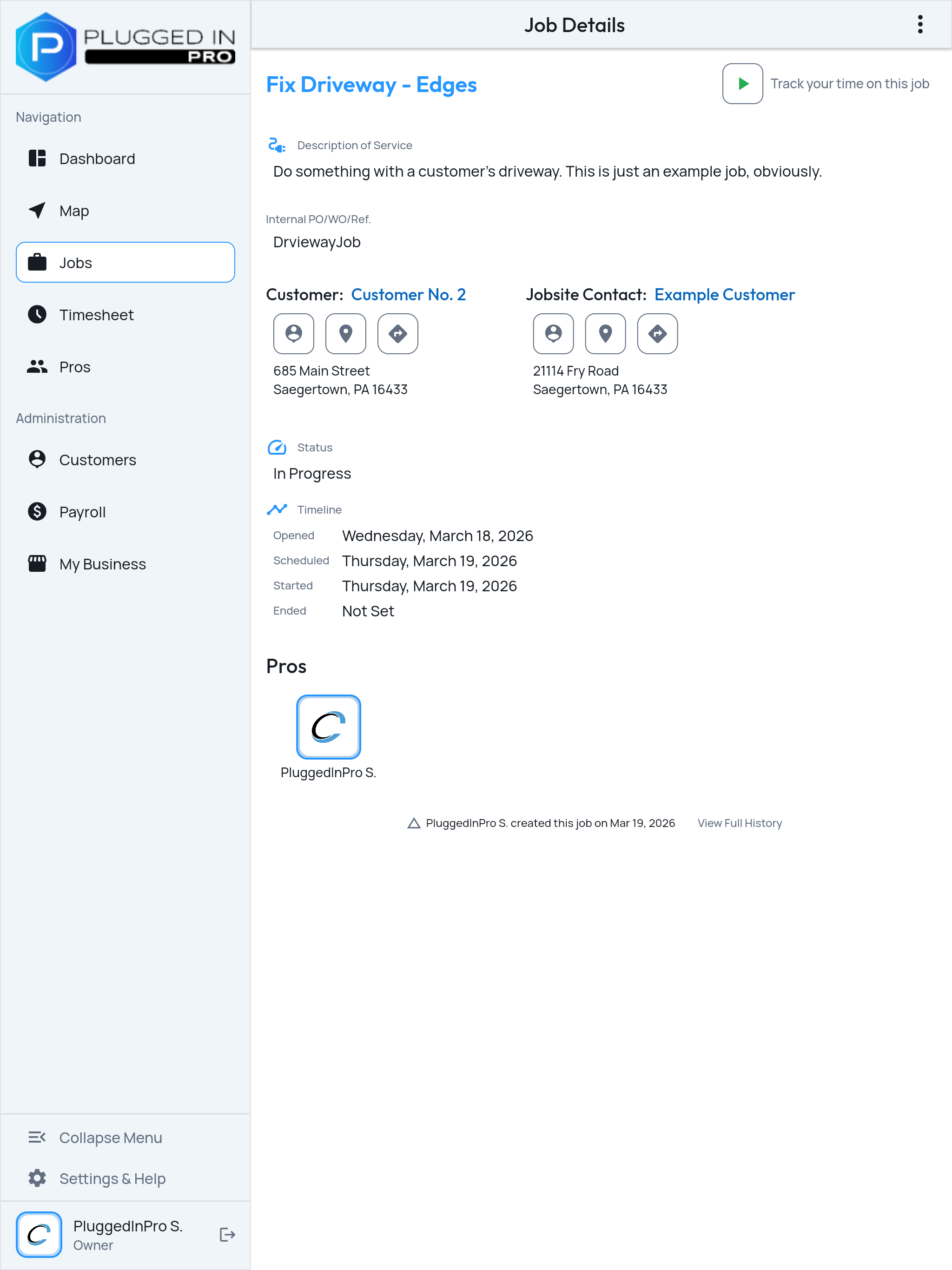Click the Plugged In Pro logo

[x=125, y=46]
